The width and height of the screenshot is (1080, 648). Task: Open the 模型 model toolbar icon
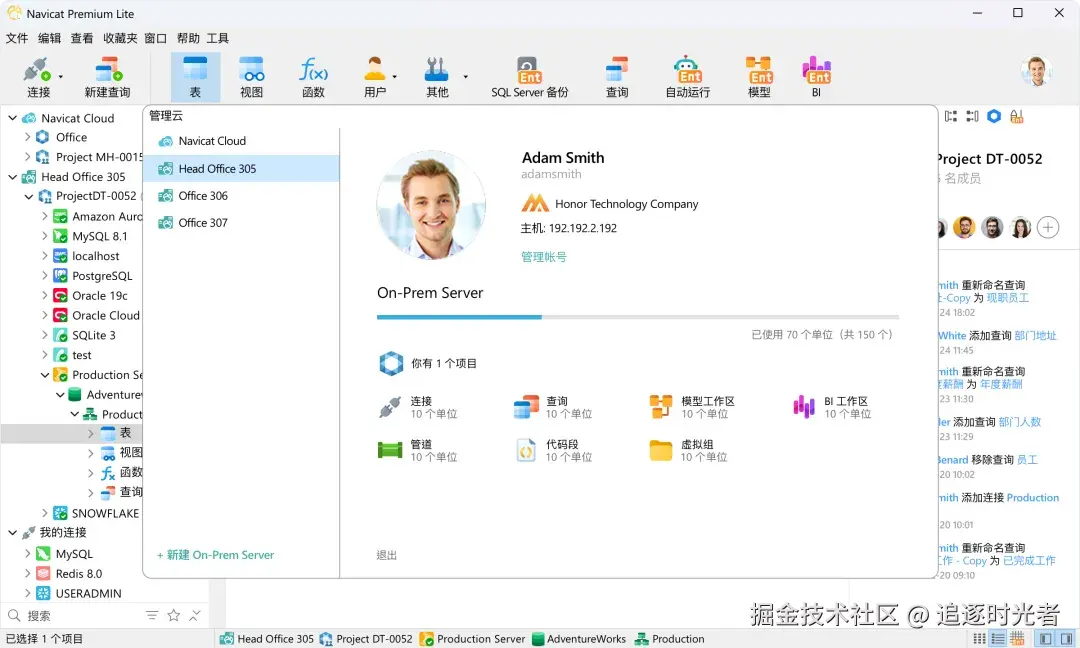(x=759, y=76)
